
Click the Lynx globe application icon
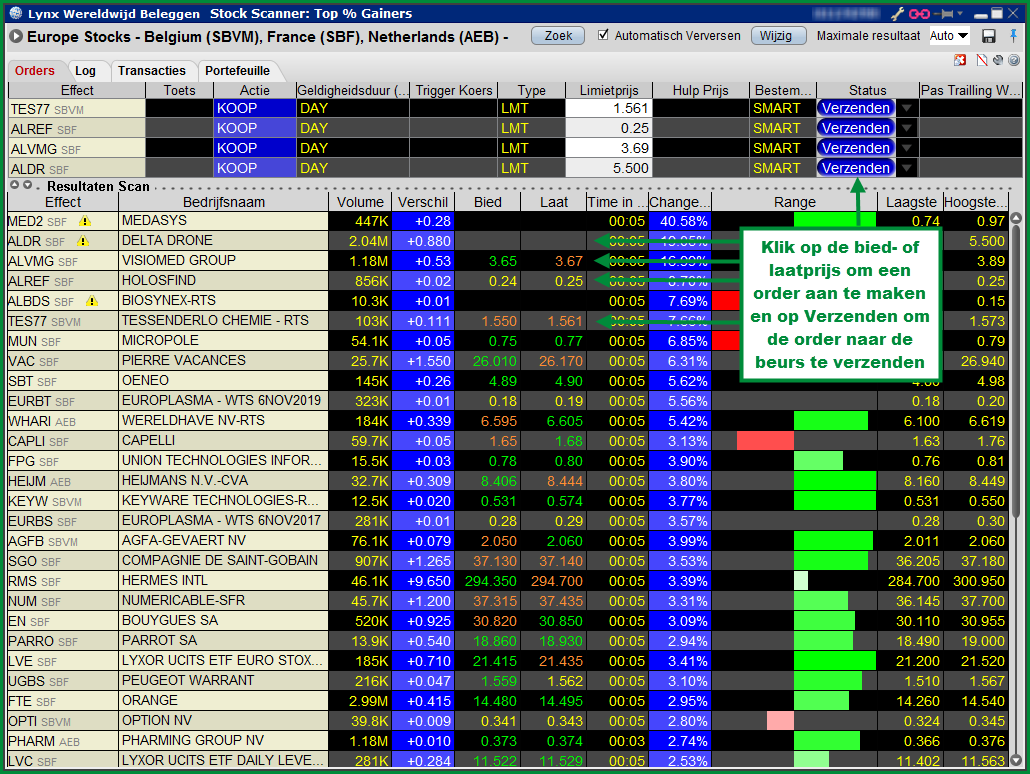point(16,13)
